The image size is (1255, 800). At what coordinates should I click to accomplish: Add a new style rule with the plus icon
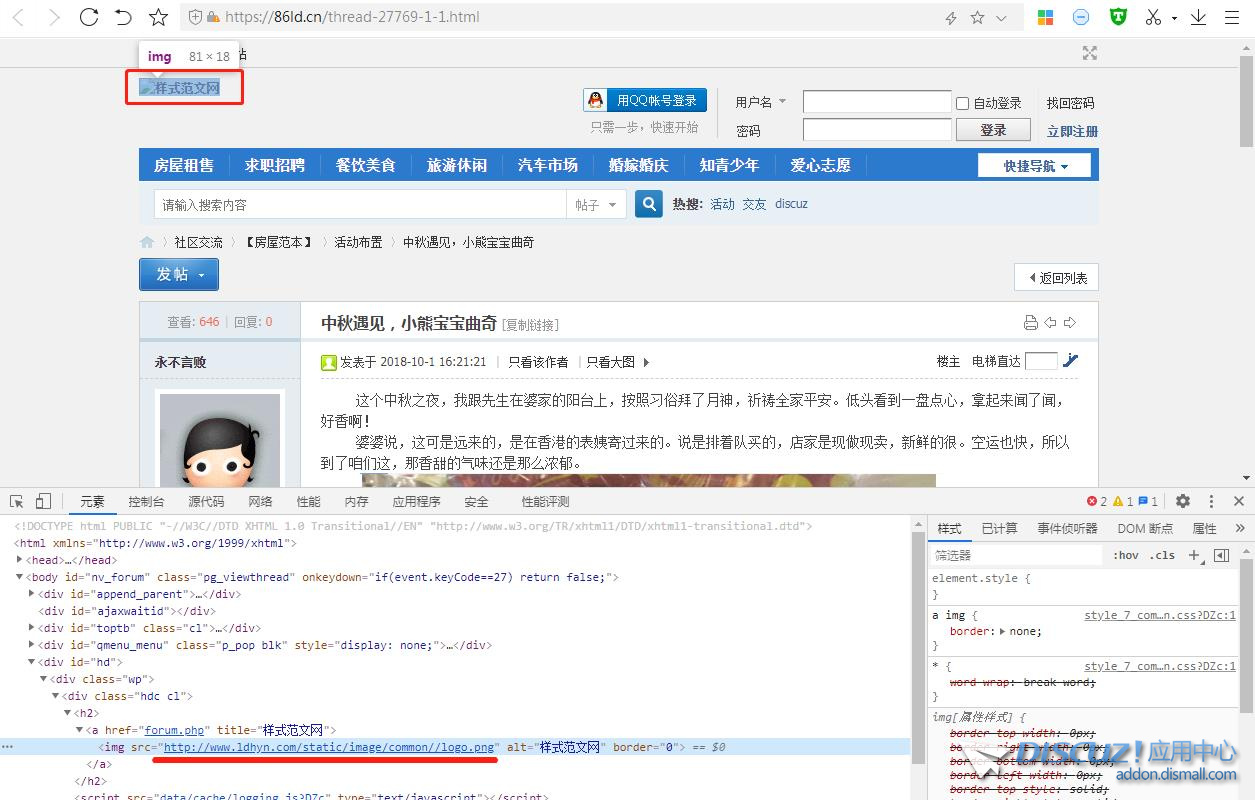pos(1194,555)
